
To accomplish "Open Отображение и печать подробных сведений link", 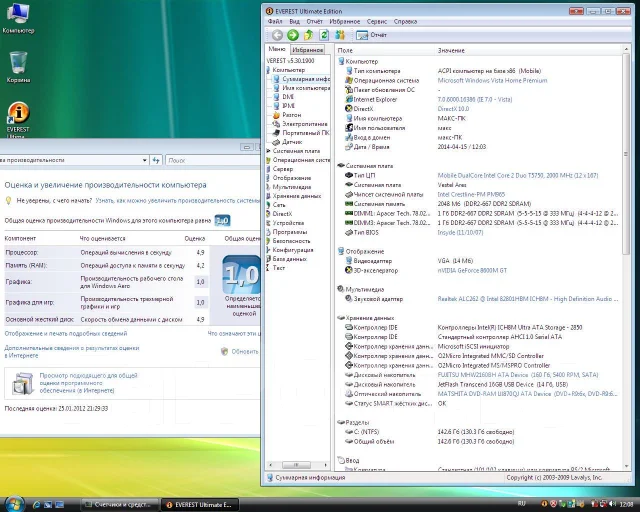I will [x=66, y=334].
